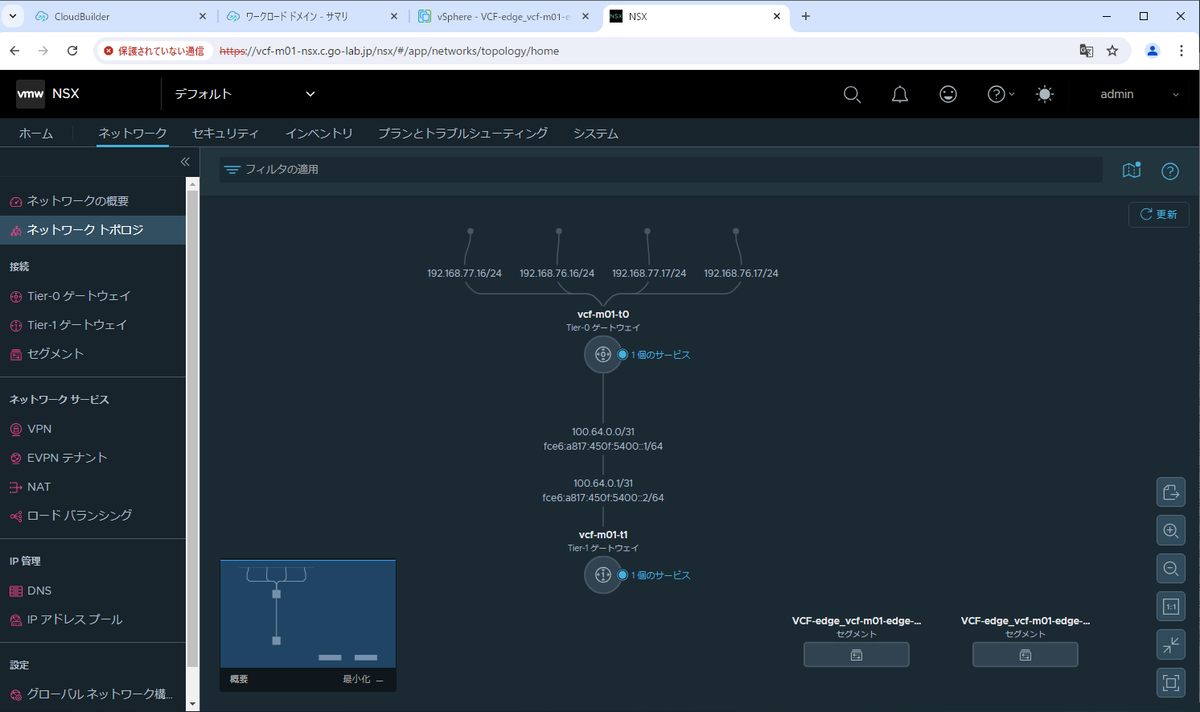
Task: Click the 更新 refresh button
Action: [1158, 214]
